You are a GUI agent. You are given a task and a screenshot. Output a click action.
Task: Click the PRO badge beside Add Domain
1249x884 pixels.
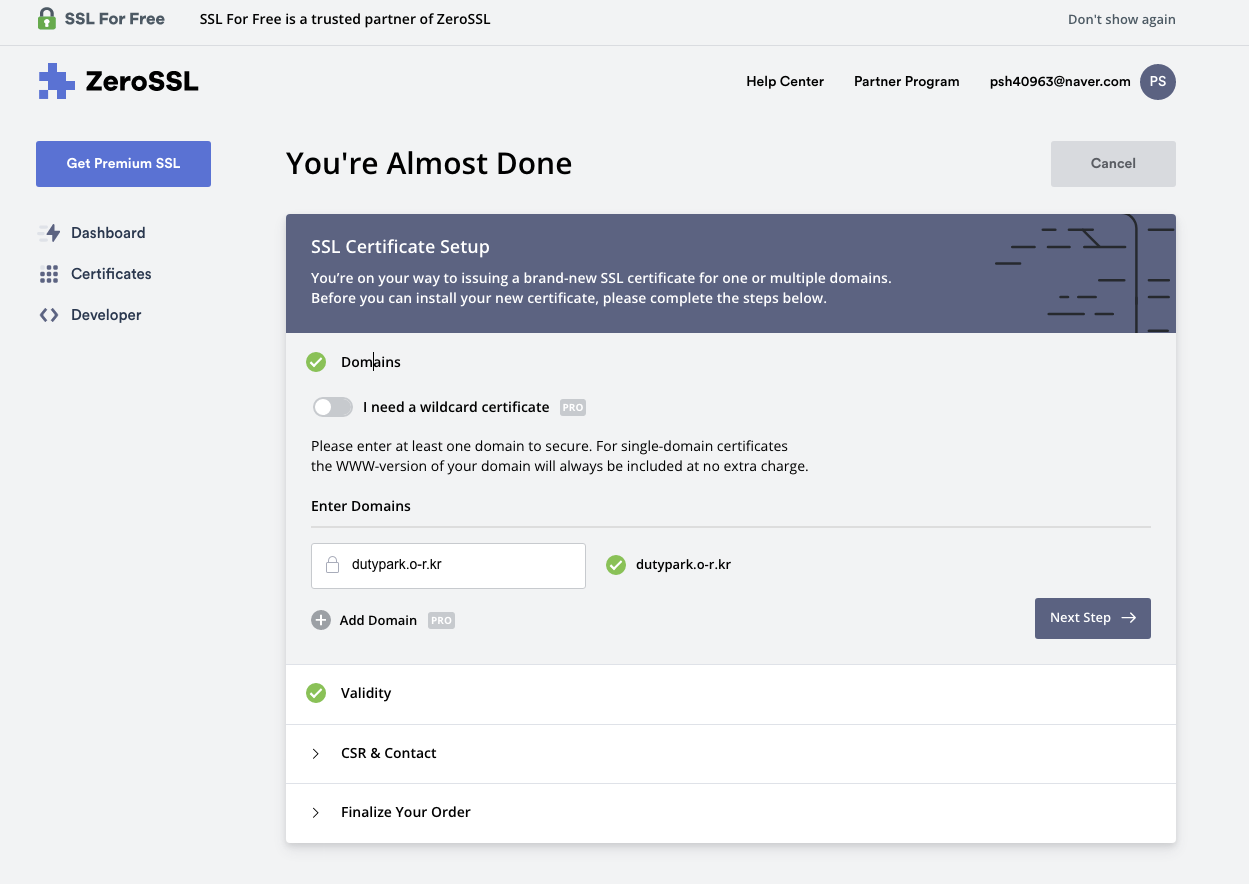pyautogui.click(x=441, y=620)
